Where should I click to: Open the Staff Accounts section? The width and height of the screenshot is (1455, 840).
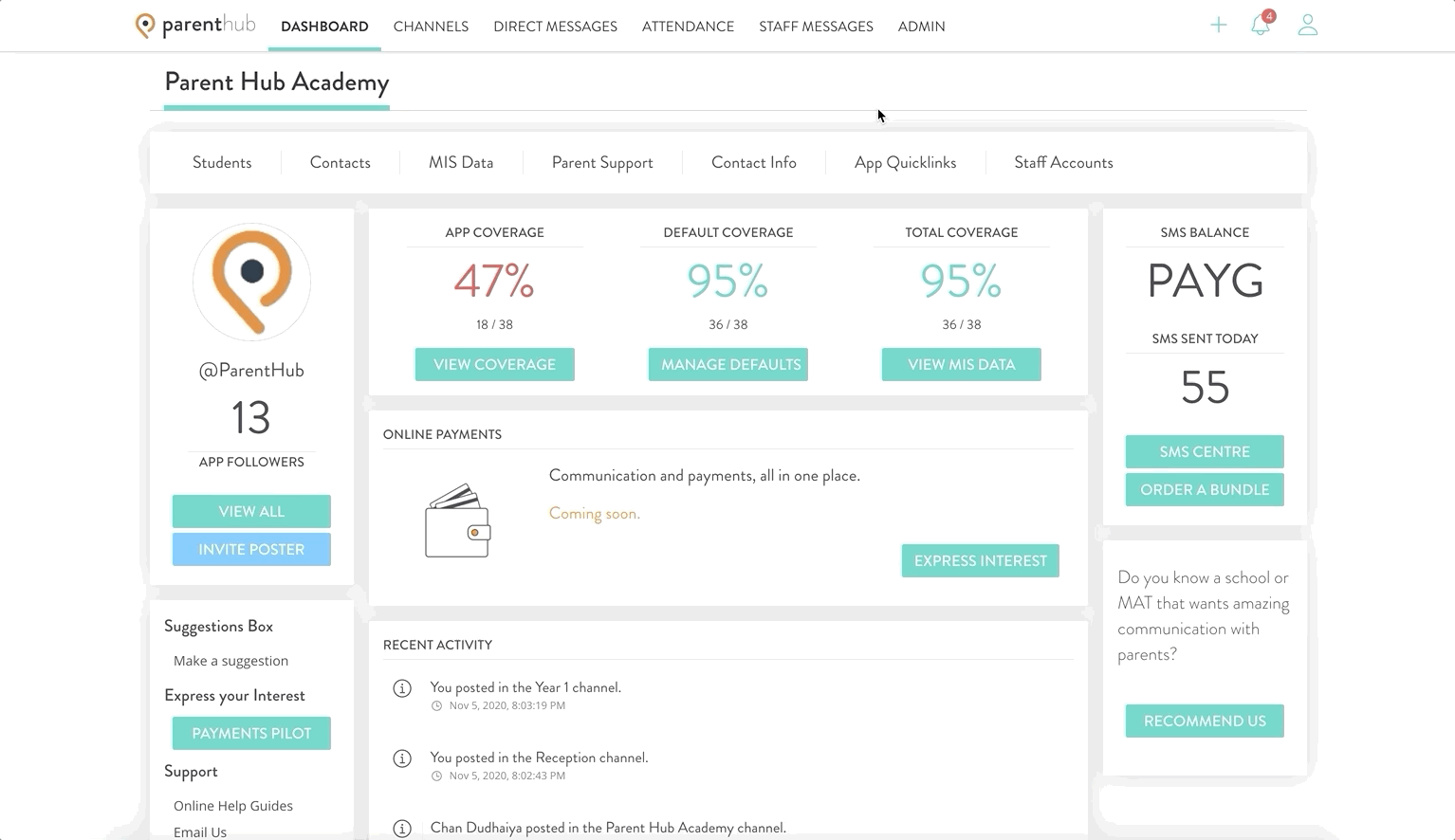(x=1063, y=163)
